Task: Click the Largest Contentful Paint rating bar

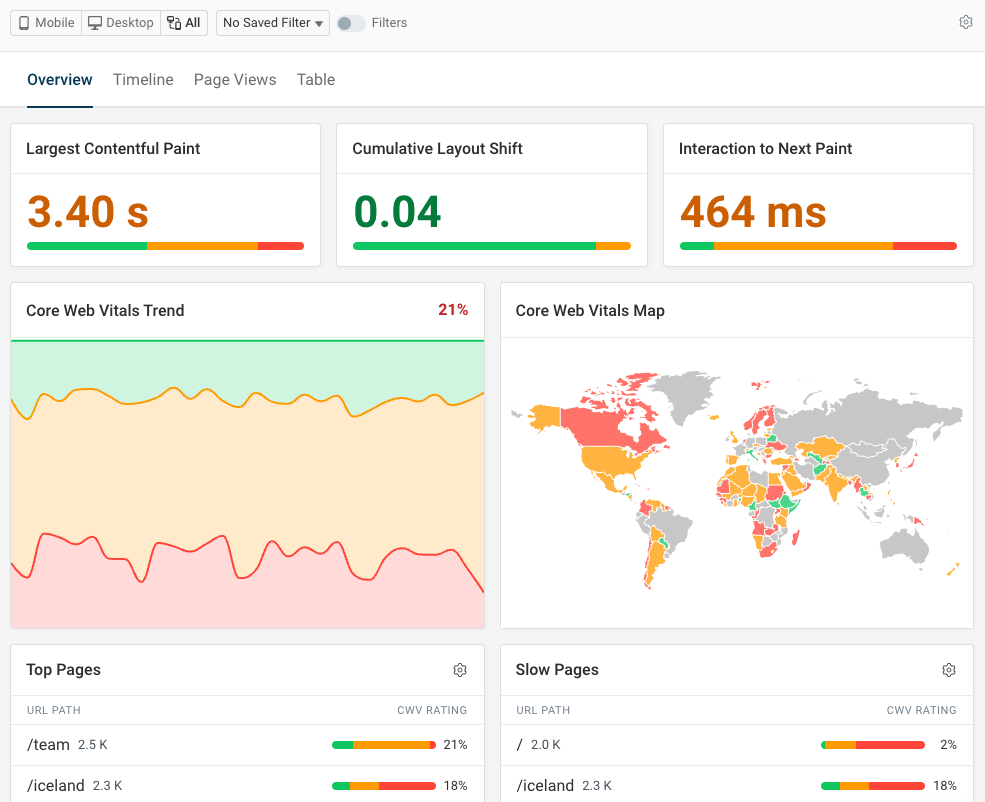Action: point(165,245)
